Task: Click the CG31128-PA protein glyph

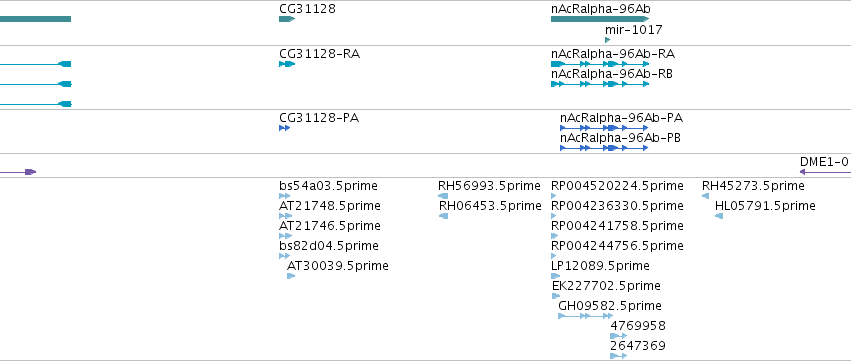Action: point(284,128)
